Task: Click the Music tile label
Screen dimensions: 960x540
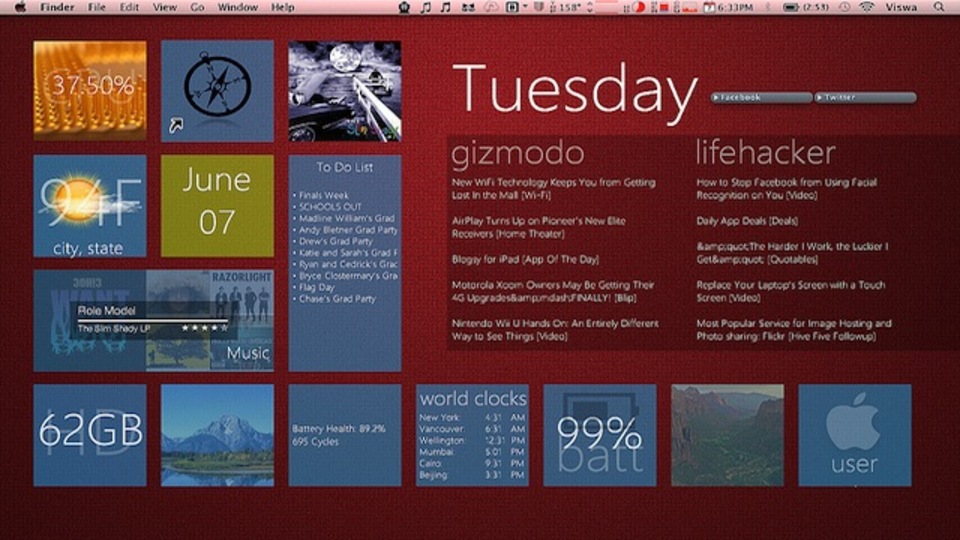Action: tap(248, 353)
